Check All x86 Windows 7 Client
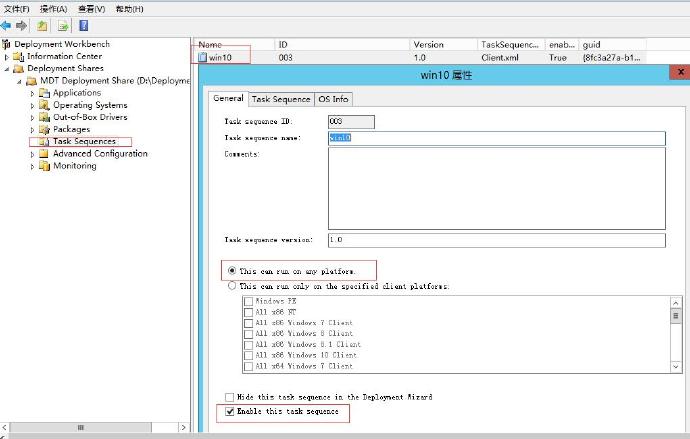 248,323
